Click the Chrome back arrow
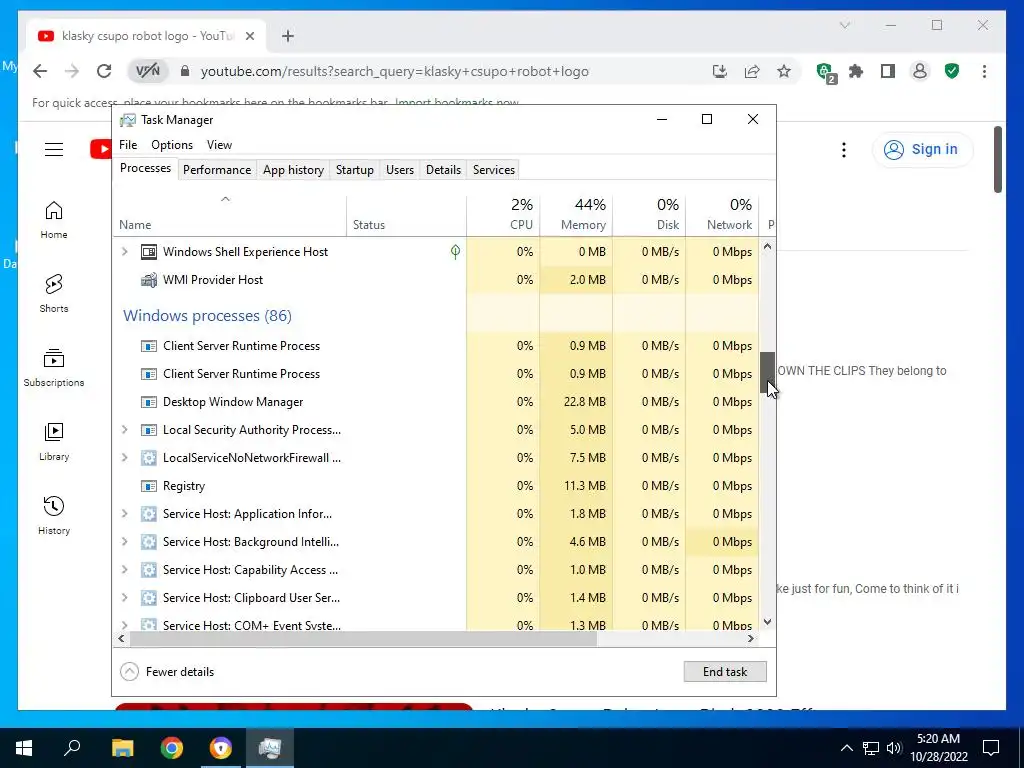 click(x=40, y=71)
